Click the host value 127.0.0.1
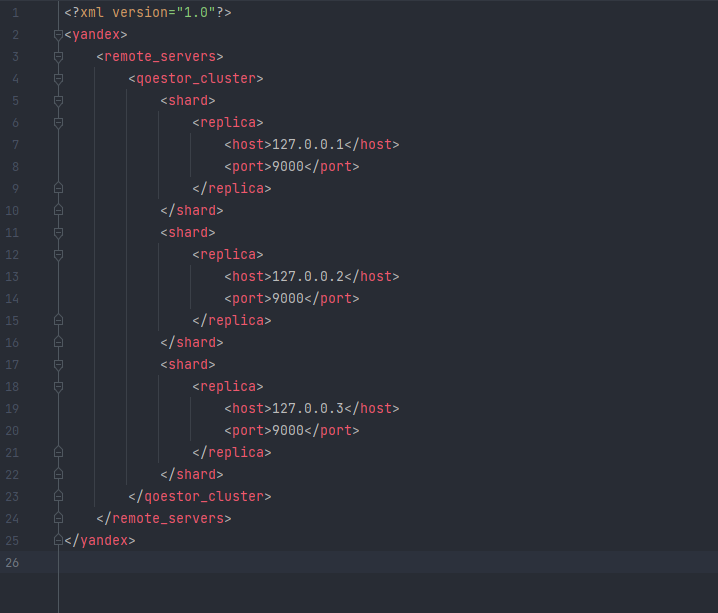 click(308, 145)
